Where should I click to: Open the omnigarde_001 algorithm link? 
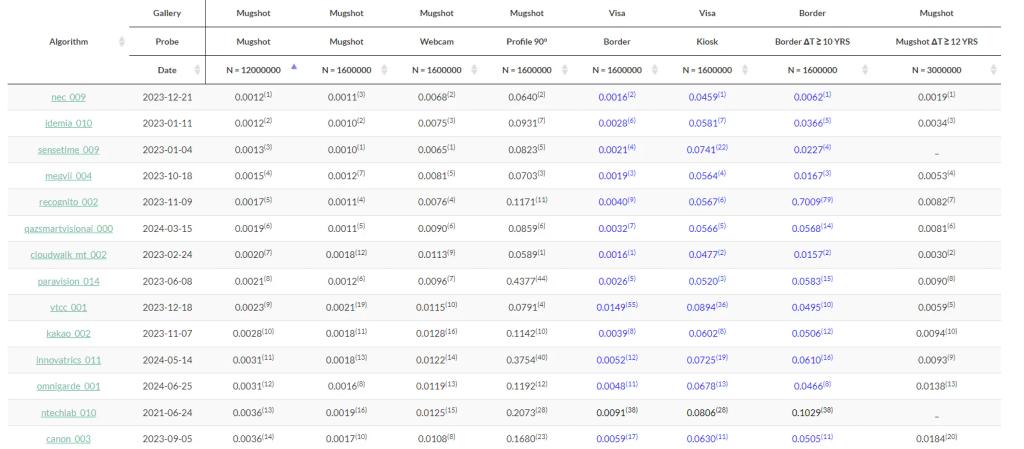(x=69, y=386)
